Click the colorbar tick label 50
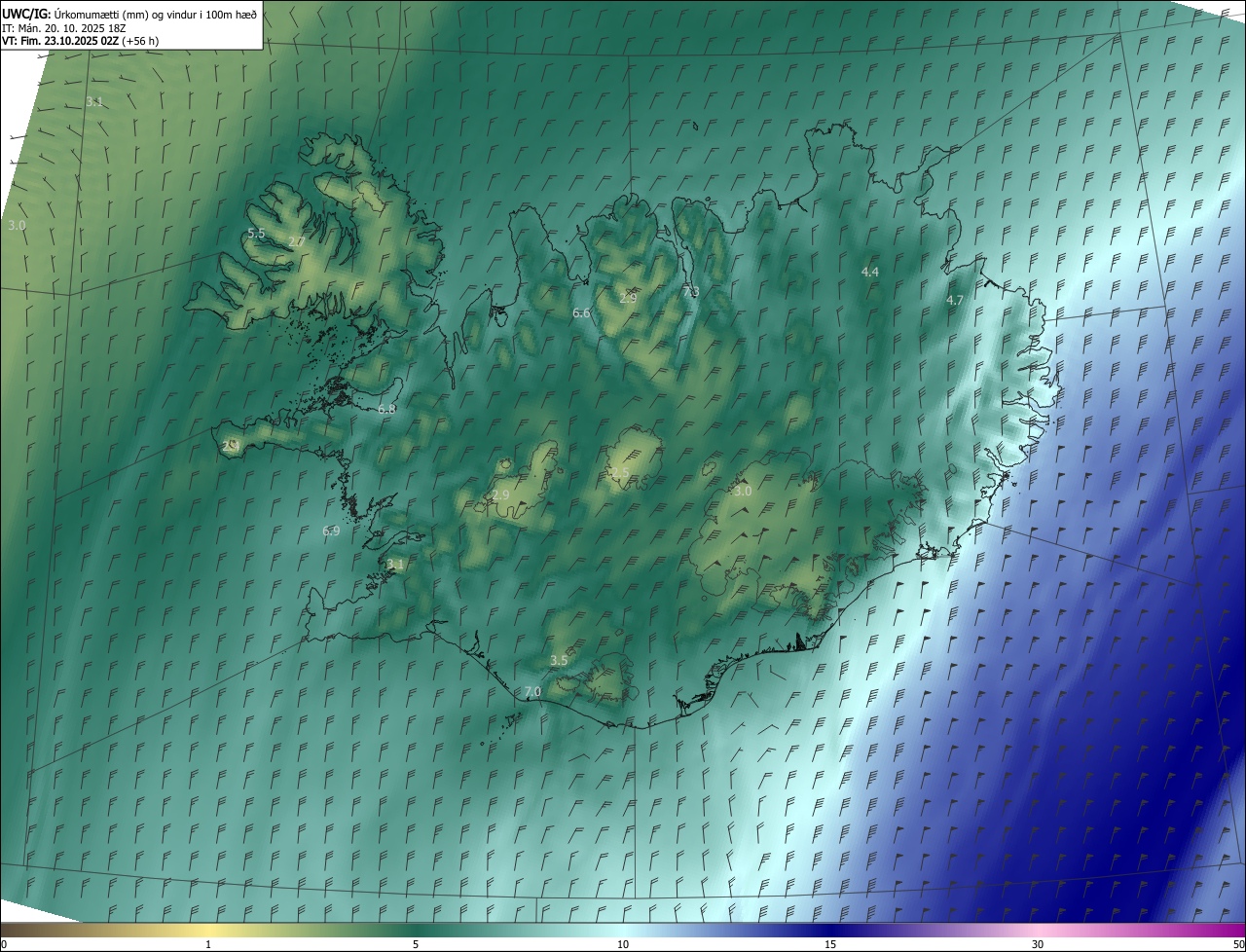This screenshot has height=952, width=1246. 1239,944
